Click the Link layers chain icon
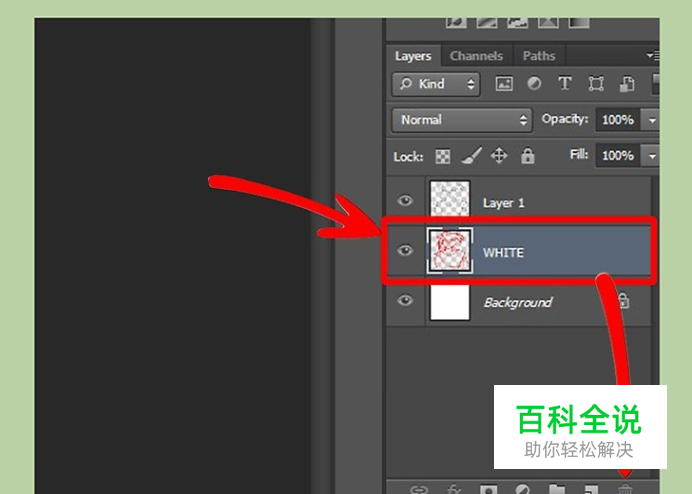This screenshot has width=692, height=494. 419,489
